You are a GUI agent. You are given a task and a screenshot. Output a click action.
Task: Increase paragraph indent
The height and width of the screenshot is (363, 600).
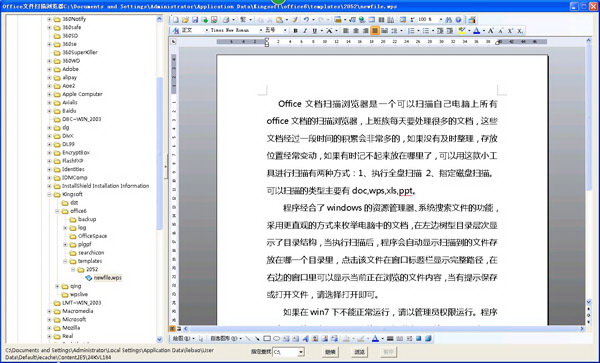tap(450, 31)
